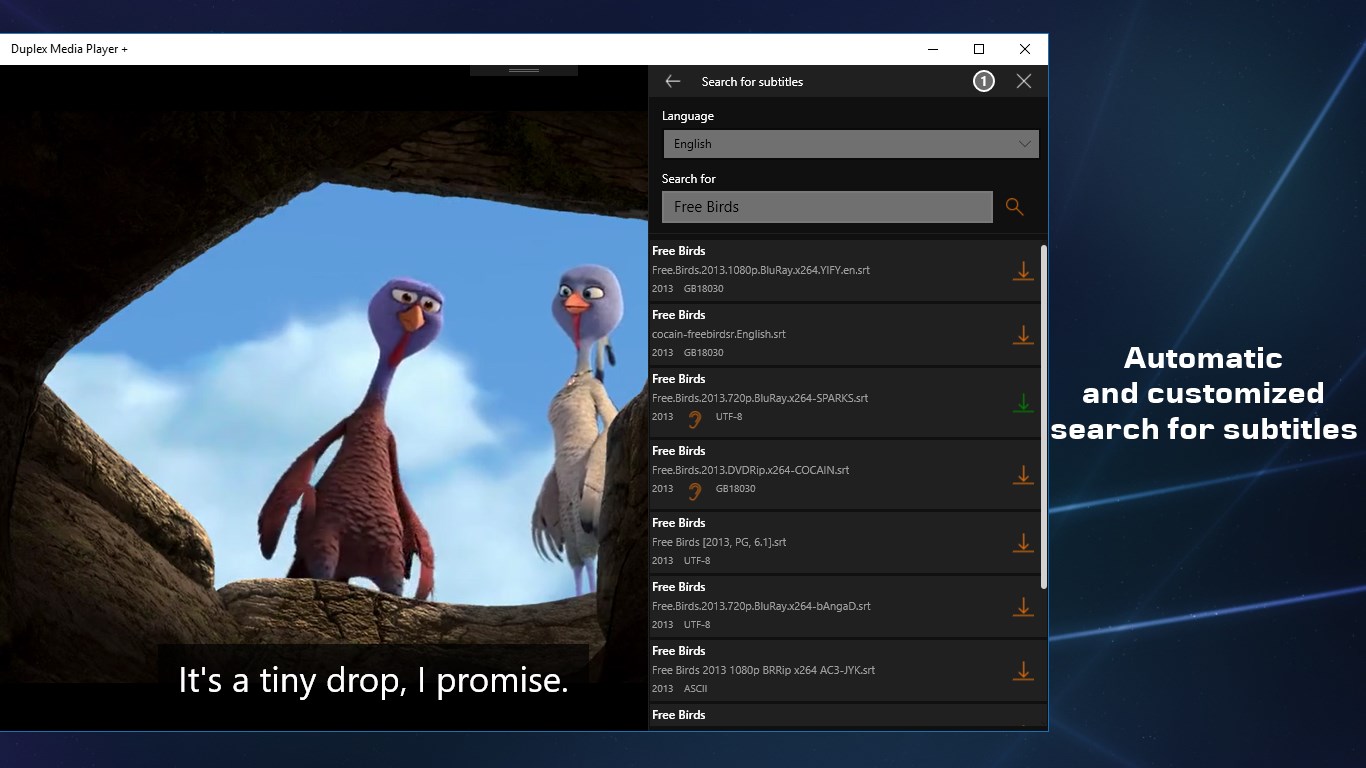Select the cocain-freebirdsr.English.srt filename
Screen dimensions: 1366x768
[719, 334]
